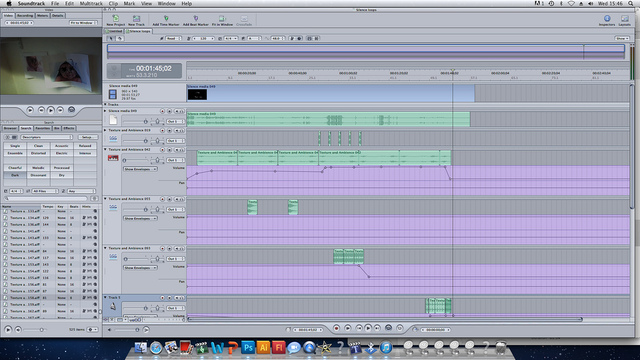Image resolution: width=640 pixels, height=360 pixels.
Task: Open Finder from the Dock
Action: pos(141,347)
